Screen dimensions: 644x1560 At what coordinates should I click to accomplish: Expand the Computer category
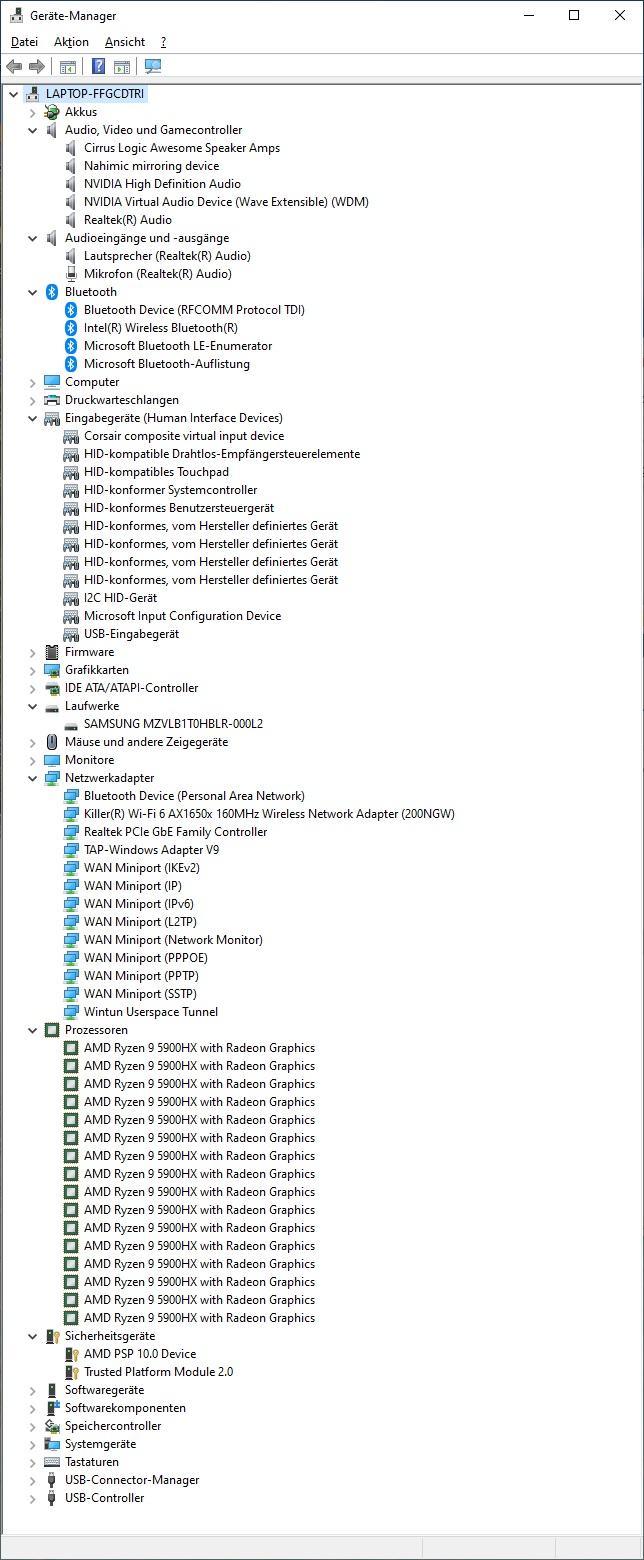tap(32, 382)
